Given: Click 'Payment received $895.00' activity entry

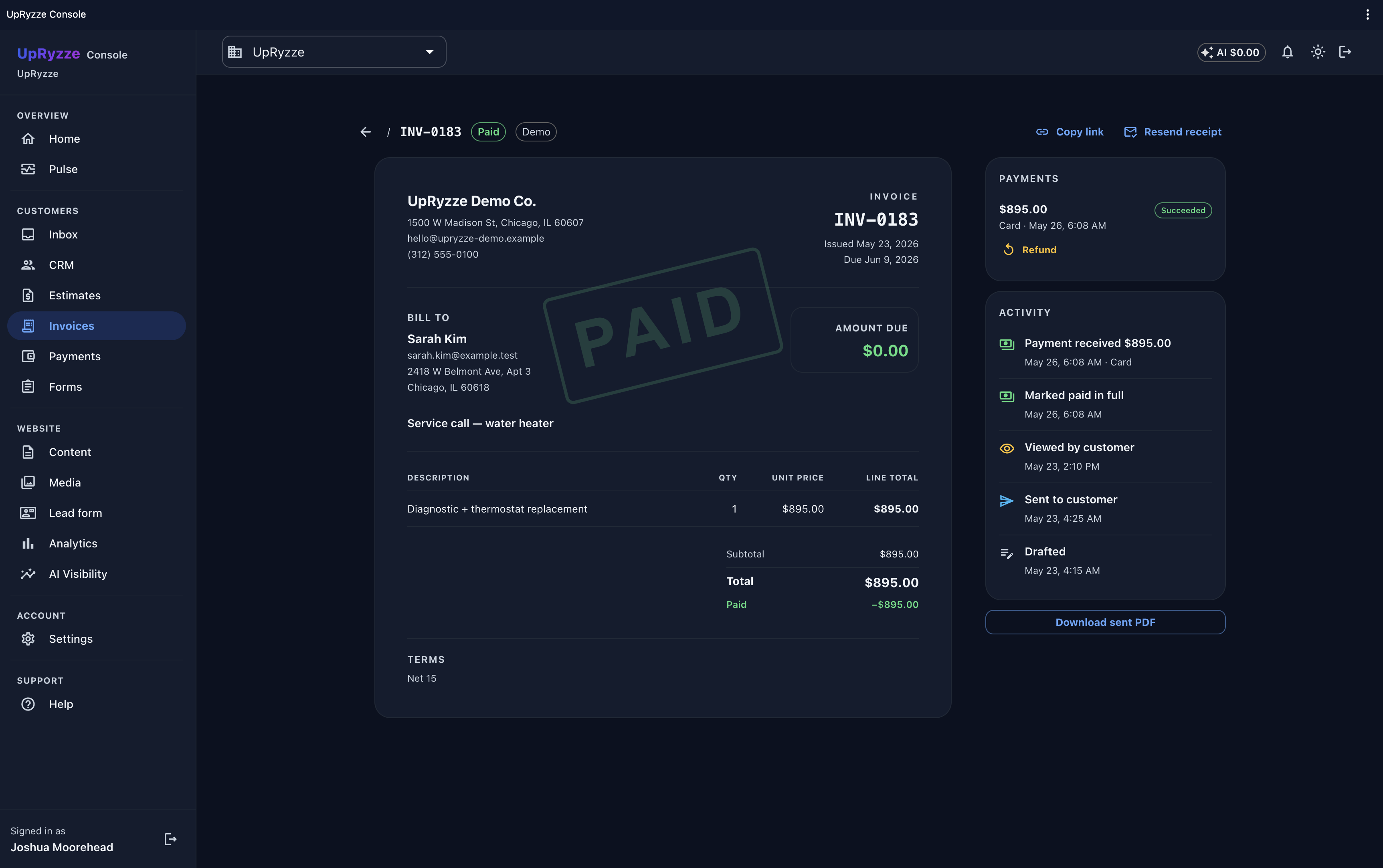Looking at the screenshot, I should click(x=1097, y=343).
